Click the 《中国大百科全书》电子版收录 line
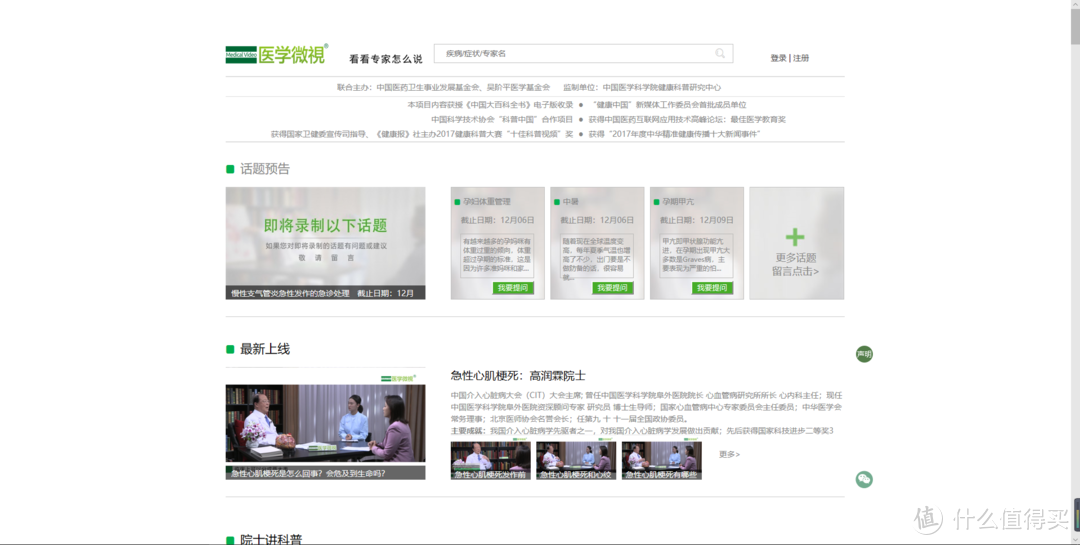1080x545 pixels. click(490, 105)
